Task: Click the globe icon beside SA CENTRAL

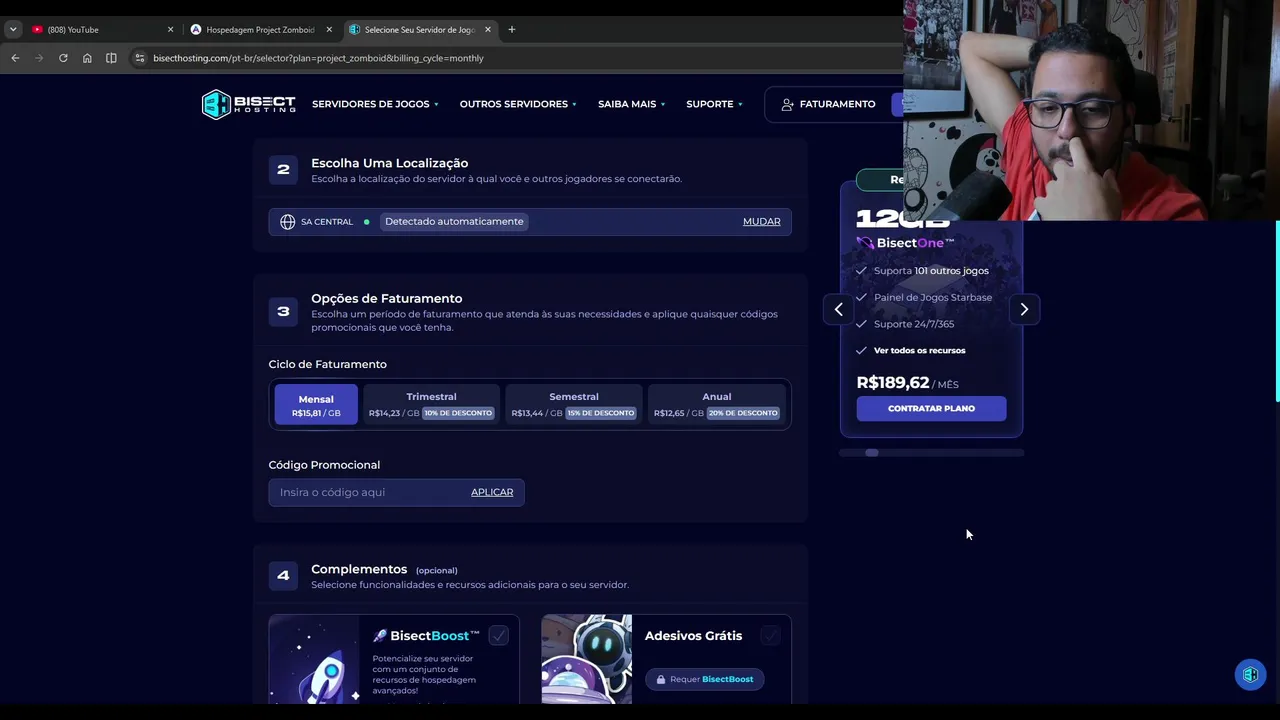Action: [288, 222]
